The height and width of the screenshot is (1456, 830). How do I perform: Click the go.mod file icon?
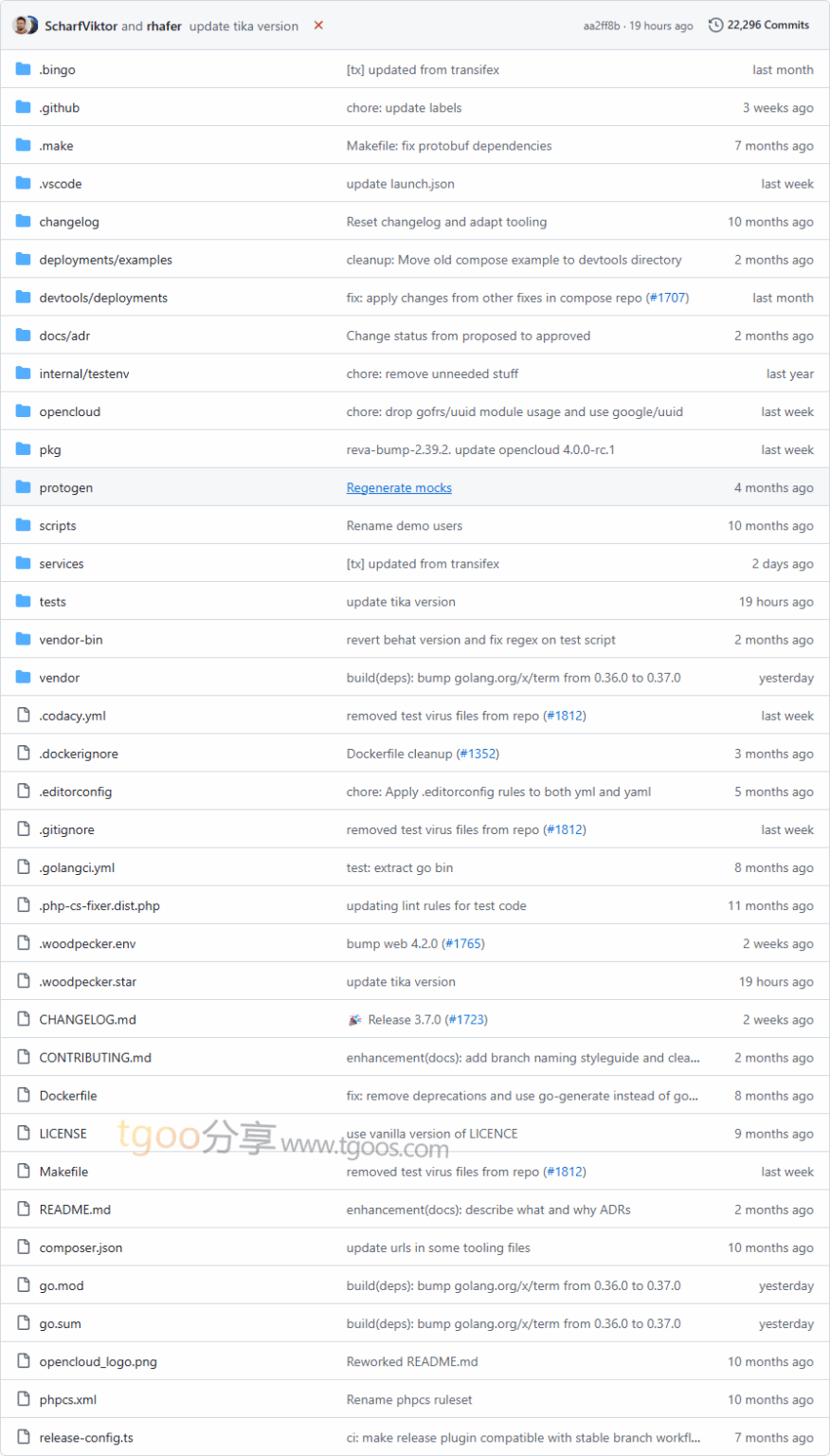pos(24,1285)
